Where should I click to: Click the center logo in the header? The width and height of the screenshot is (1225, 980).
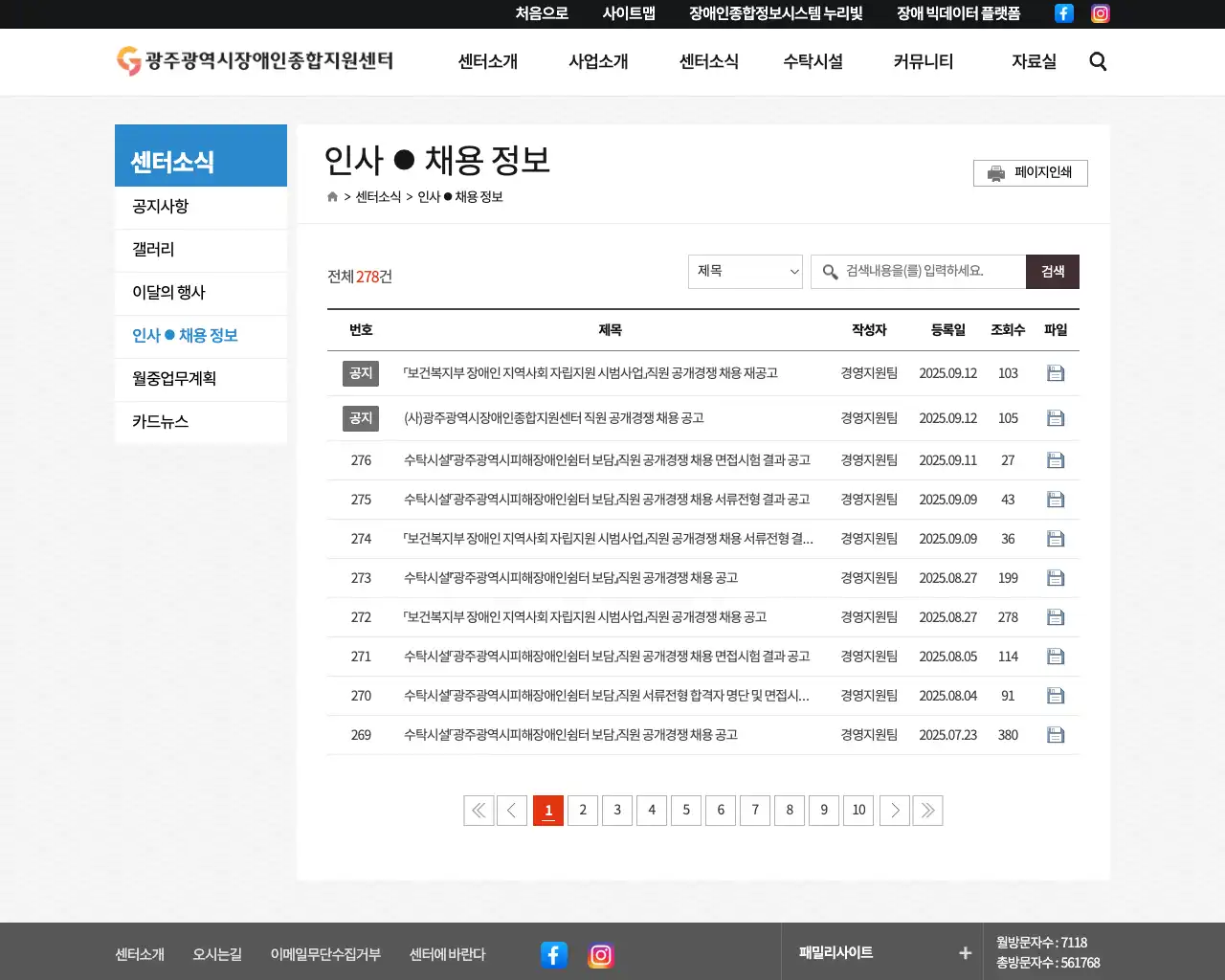click(x=255, y=60)
